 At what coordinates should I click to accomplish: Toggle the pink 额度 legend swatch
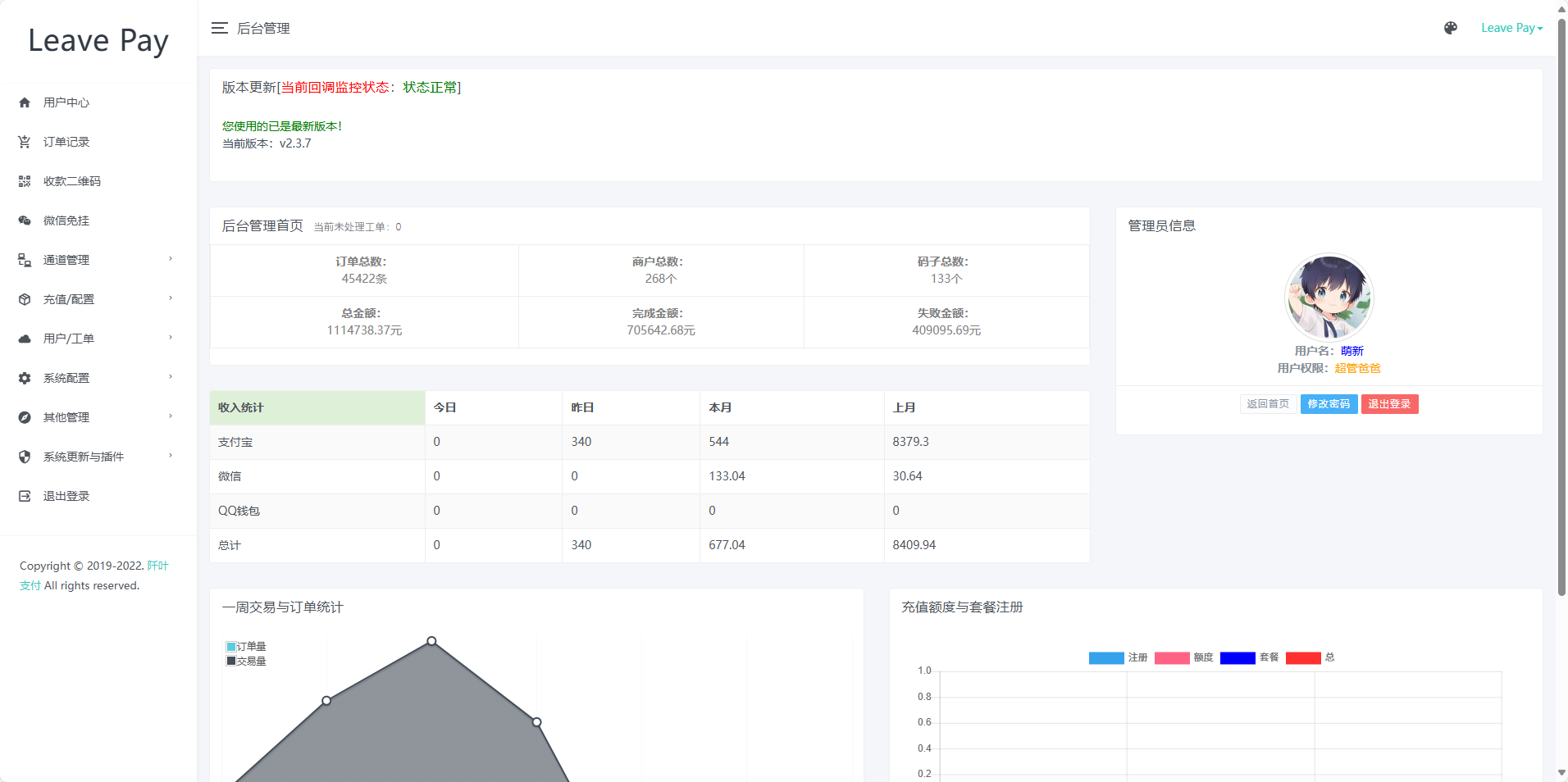[1172, 657]
